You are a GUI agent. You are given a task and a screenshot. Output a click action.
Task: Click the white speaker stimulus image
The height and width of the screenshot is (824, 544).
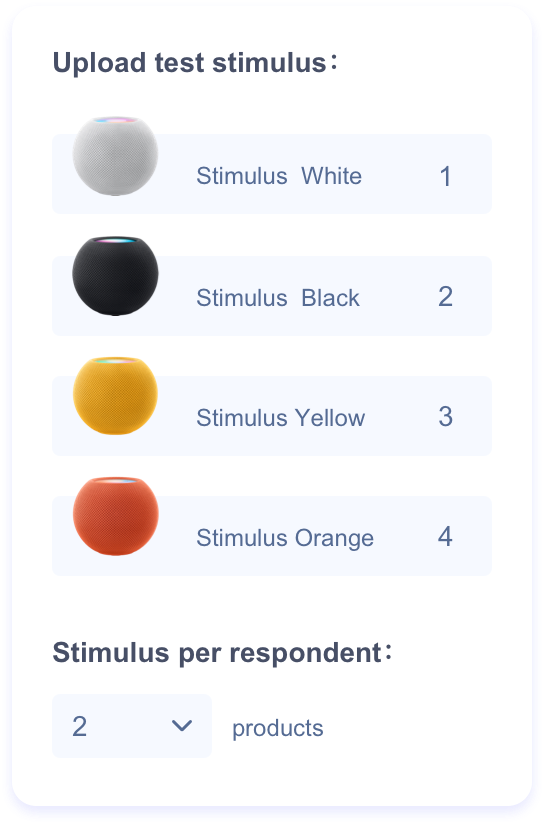coord(115,156)
